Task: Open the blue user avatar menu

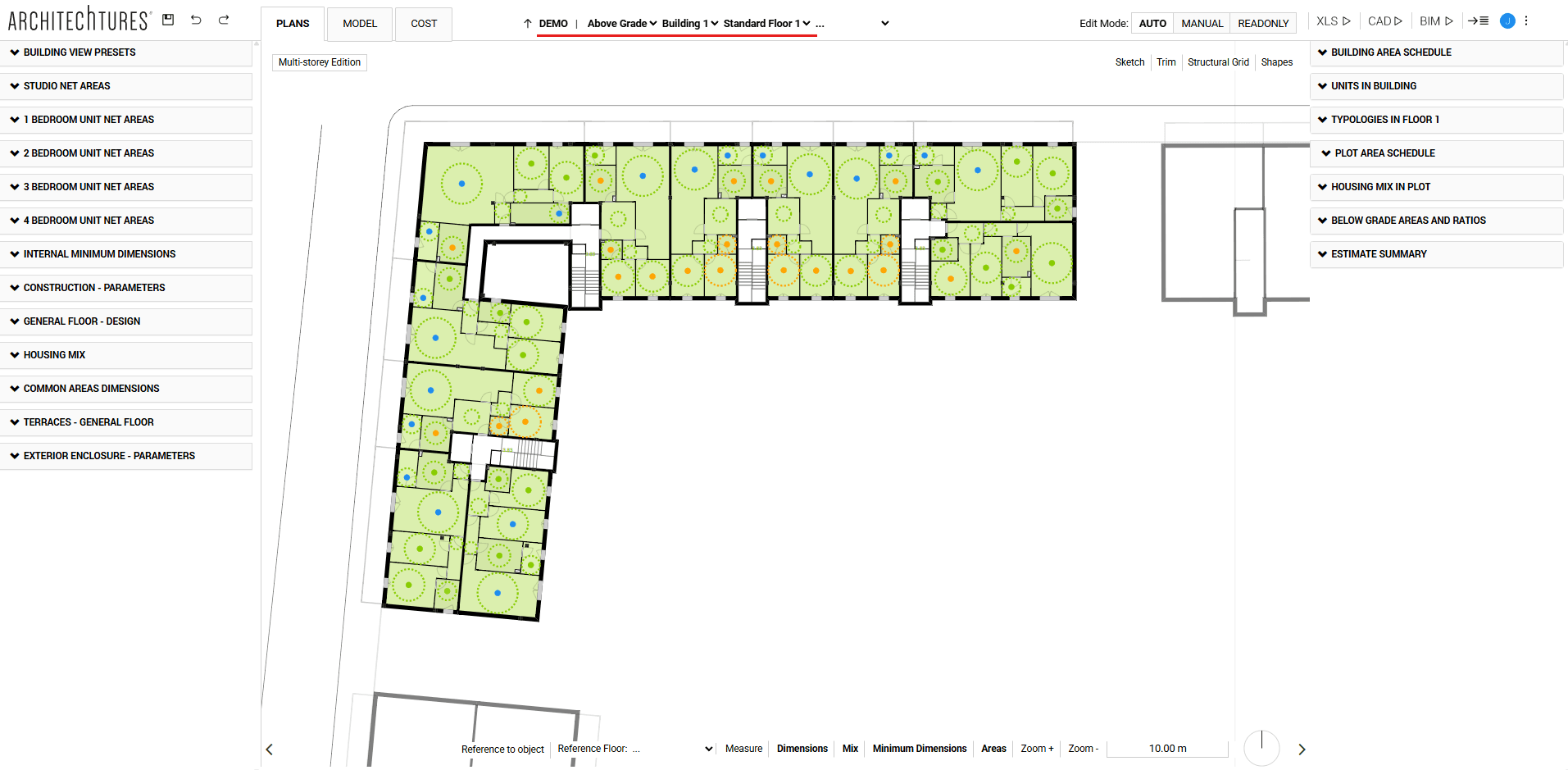Action: (1507, 21)
